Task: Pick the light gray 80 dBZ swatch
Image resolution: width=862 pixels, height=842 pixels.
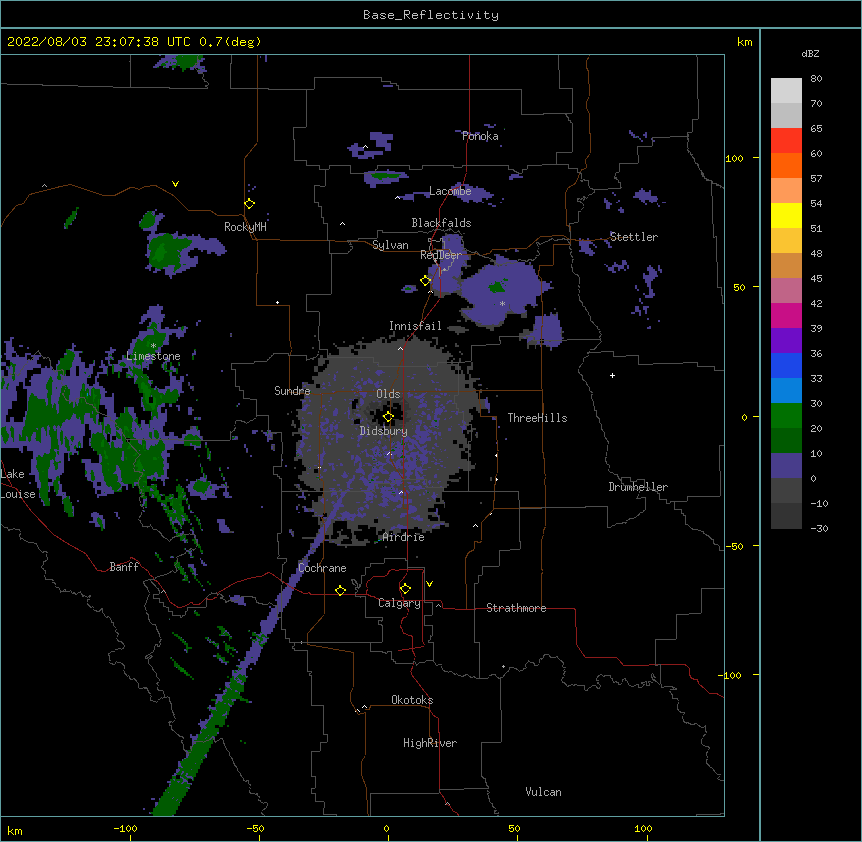Action: coord(786,91)
